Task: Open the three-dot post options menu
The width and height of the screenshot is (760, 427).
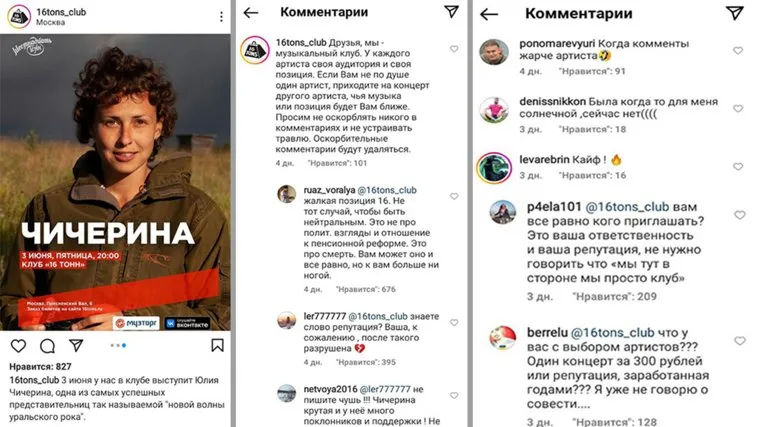Action: [222, 17]
